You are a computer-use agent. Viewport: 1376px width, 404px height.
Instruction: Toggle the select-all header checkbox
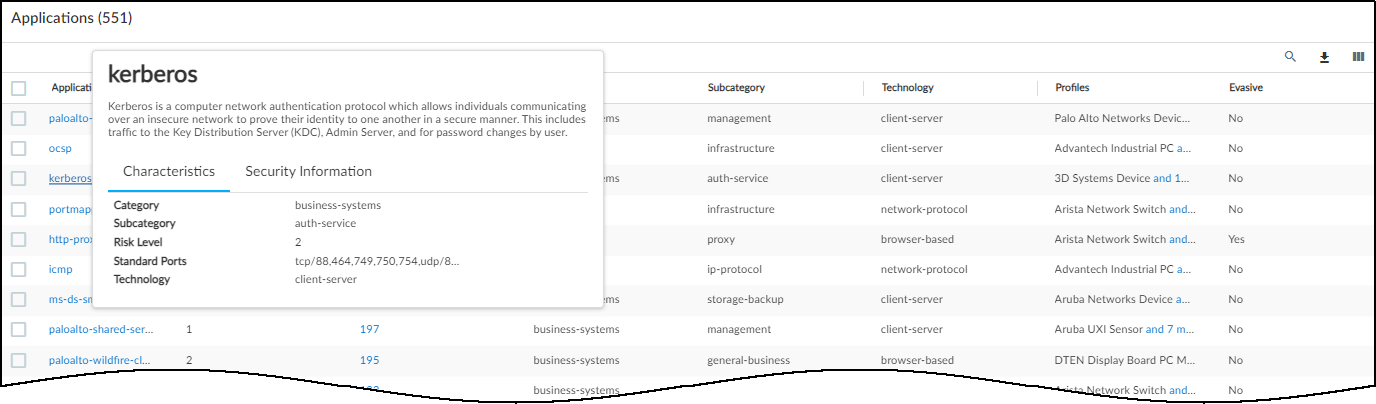(x=19, y=88)
